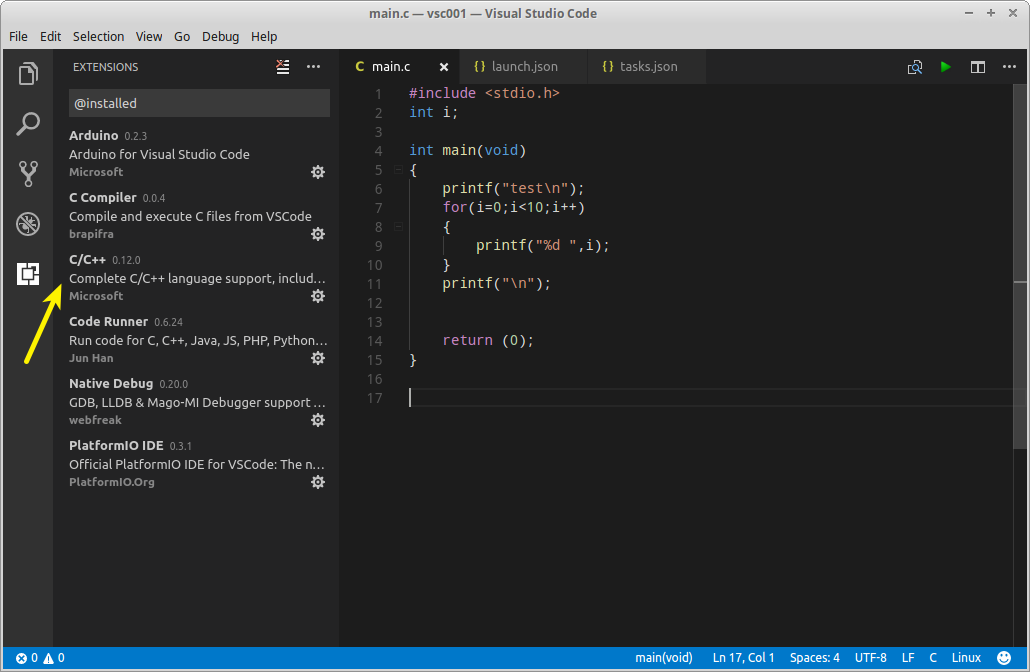Select the Arduino extension entry
This screenshot has width=1030, height=672.
(x=196, y=153)
